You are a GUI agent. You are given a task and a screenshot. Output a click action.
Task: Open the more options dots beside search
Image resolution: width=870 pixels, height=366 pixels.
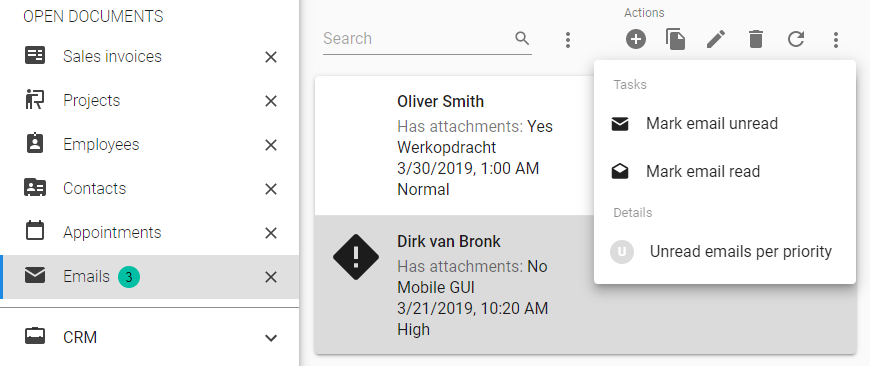tap(567, 39)
